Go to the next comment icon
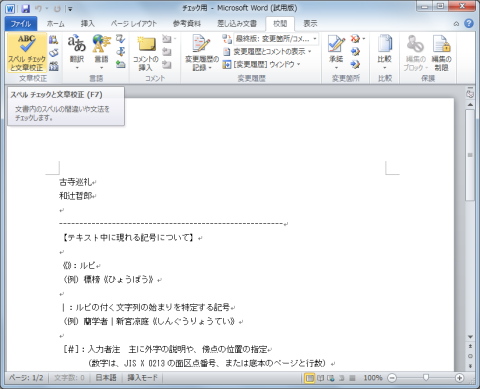The image size is (480, 389). pyautogui.click(x=167, y=64)
